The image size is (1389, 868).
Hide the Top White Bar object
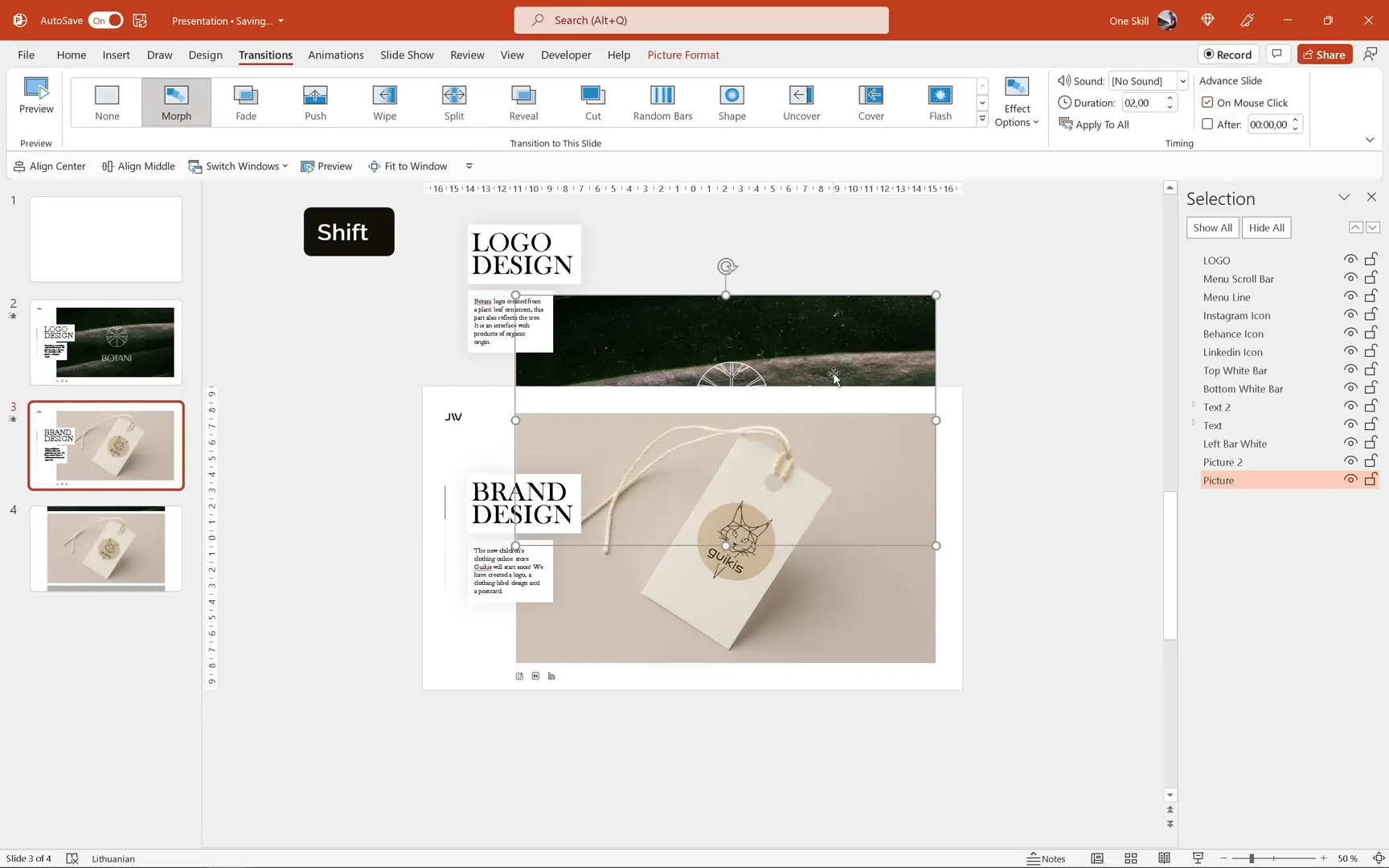[1350, 370]
